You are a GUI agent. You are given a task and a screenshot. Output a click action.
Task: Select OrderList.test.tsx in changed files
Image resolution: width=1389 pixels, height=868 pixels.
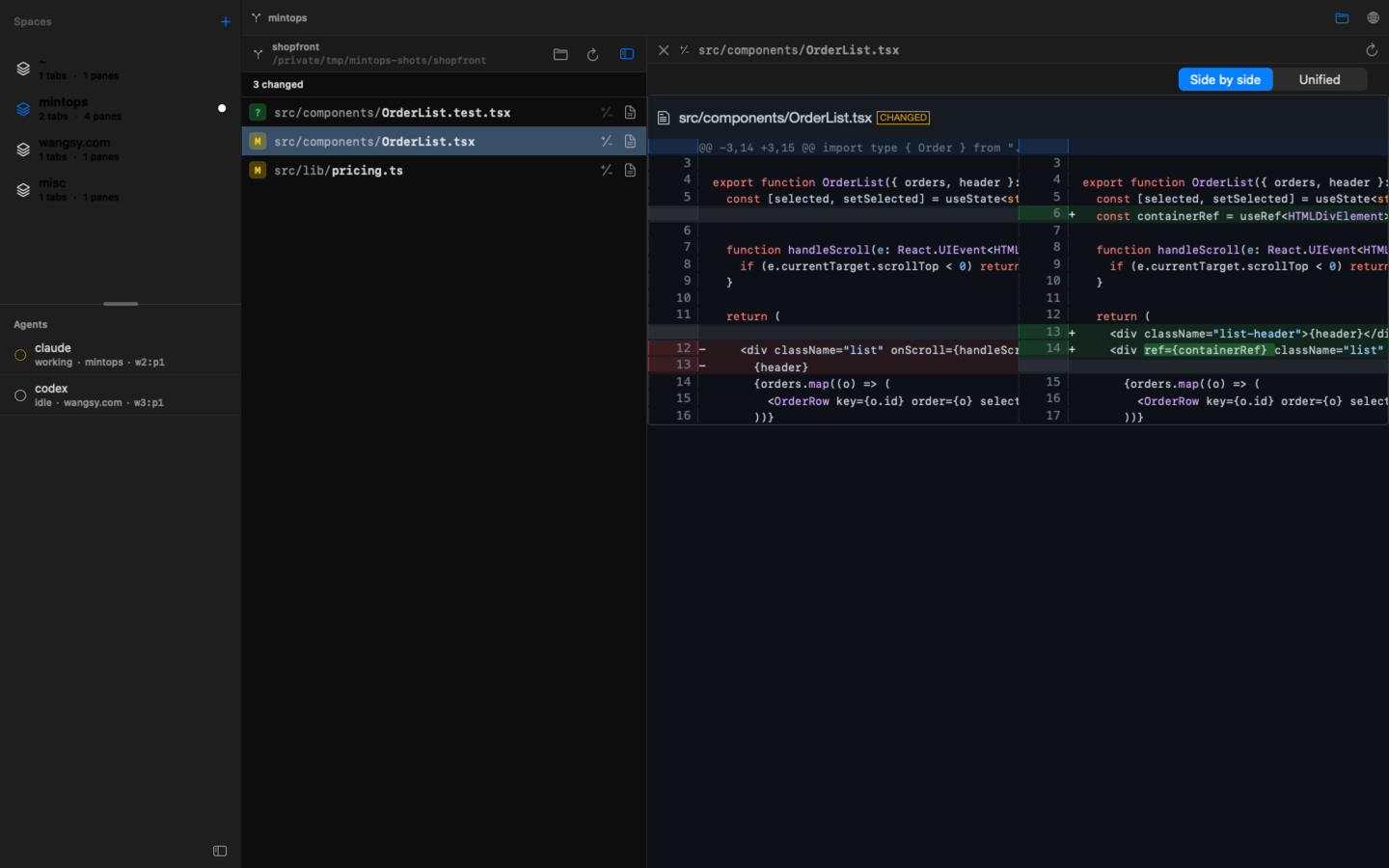(444, 113)
